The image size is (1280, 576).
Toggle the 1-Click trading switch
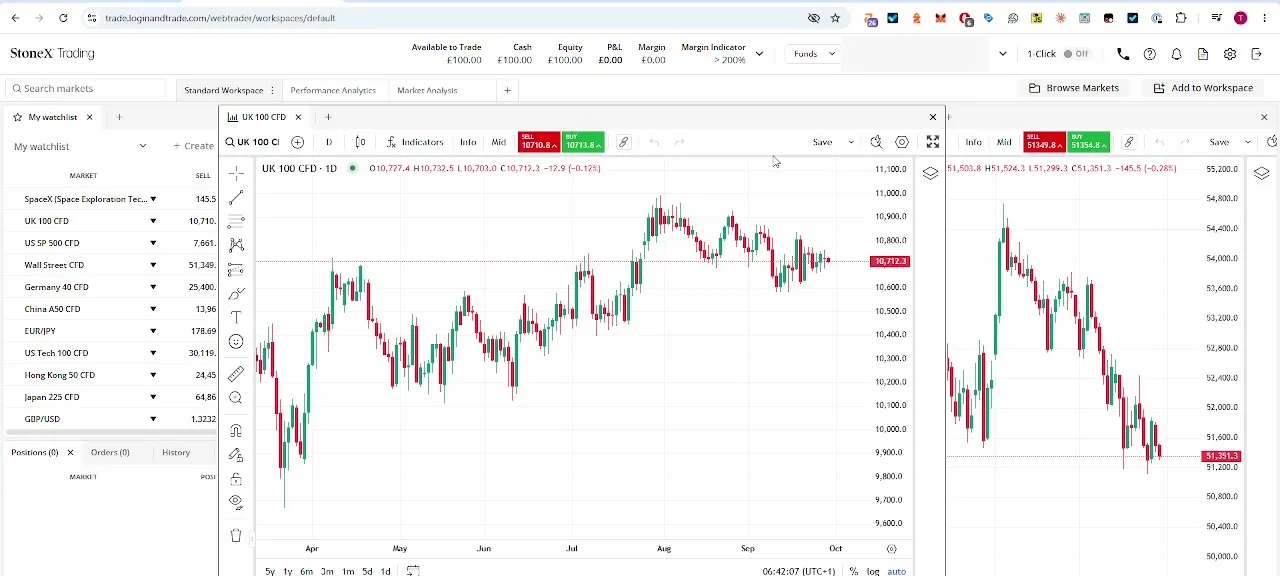coord(1076,54)
